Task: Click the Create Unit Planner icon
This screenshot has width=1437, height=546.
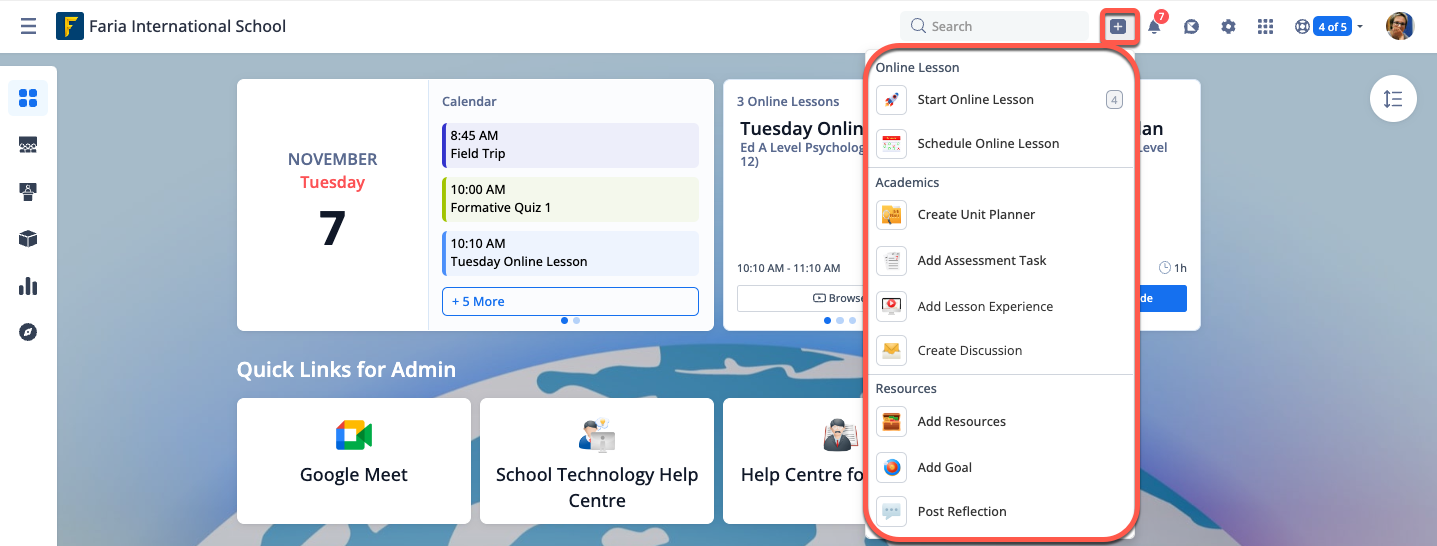Action: (x=891, y=215)
